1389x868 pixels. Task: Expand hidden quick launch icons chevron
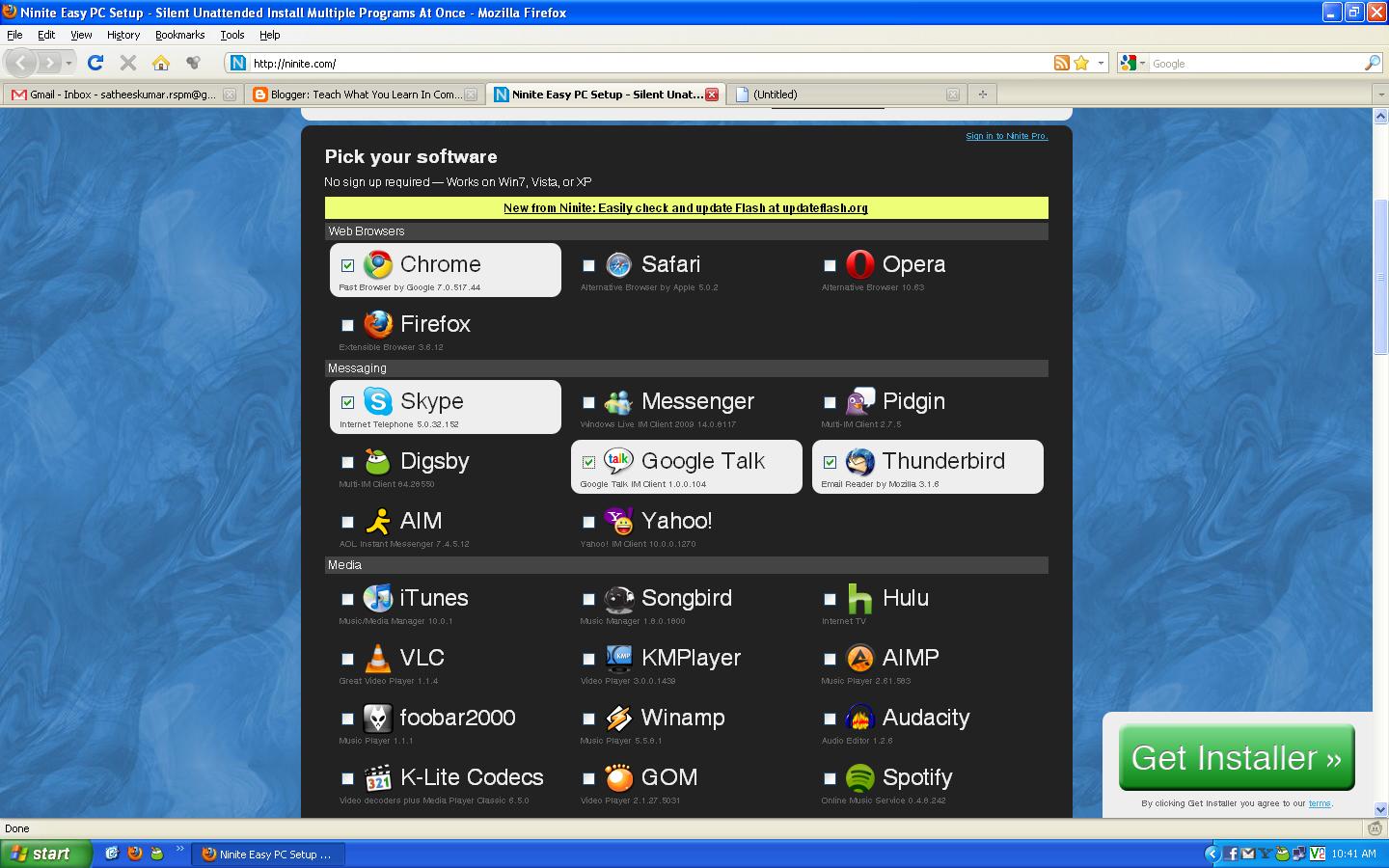click(x=179, y=852)
